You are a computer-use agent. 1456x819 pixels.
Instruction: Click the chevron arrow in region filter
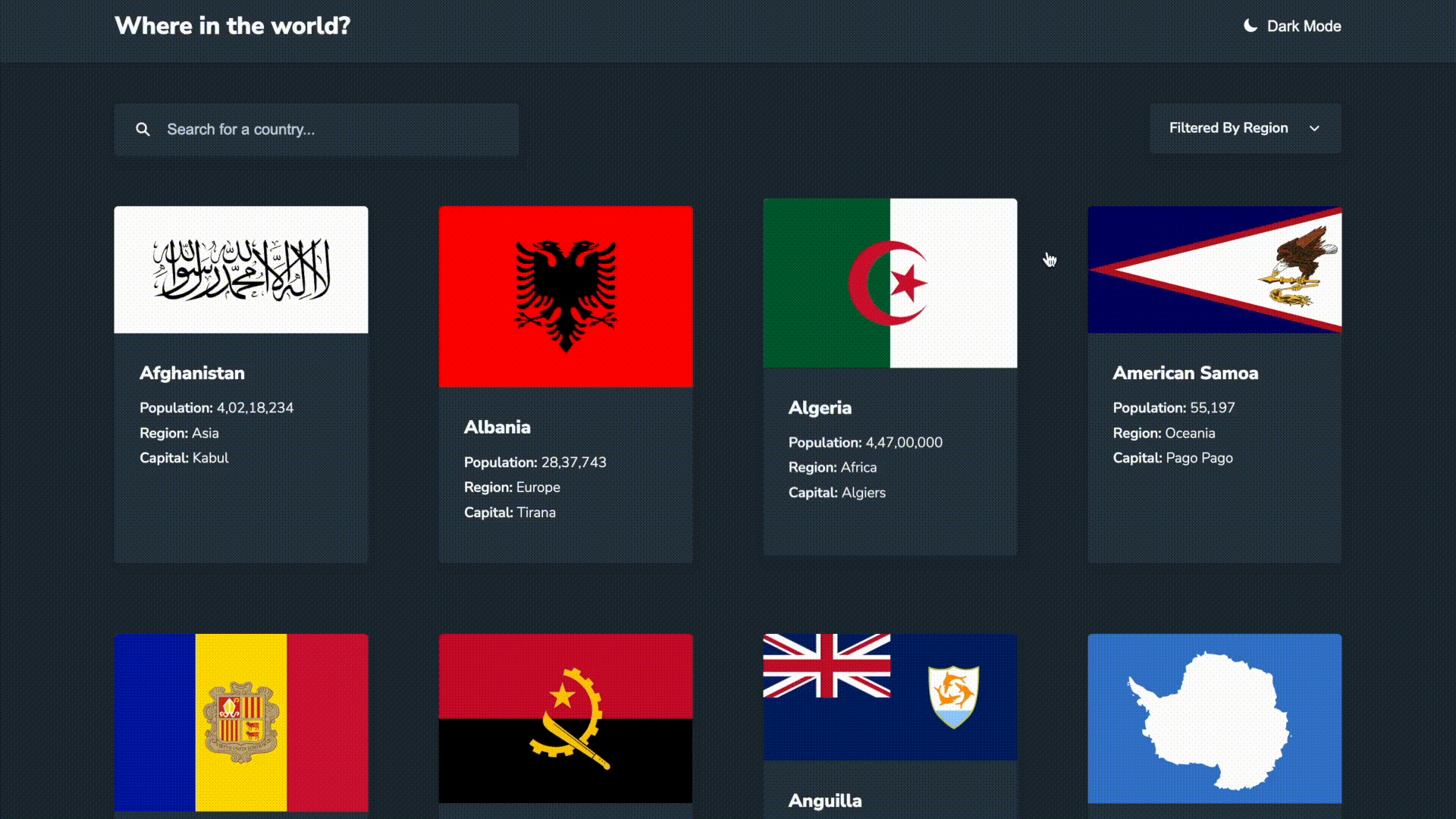click(1314, 128)
